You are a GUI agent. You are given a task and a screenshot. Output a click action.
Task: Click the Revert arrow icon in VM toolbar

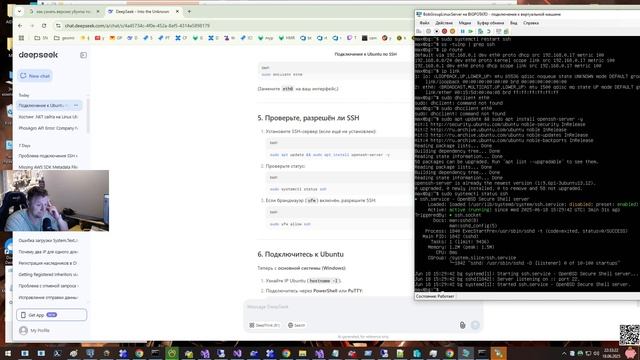click(488, 31)
